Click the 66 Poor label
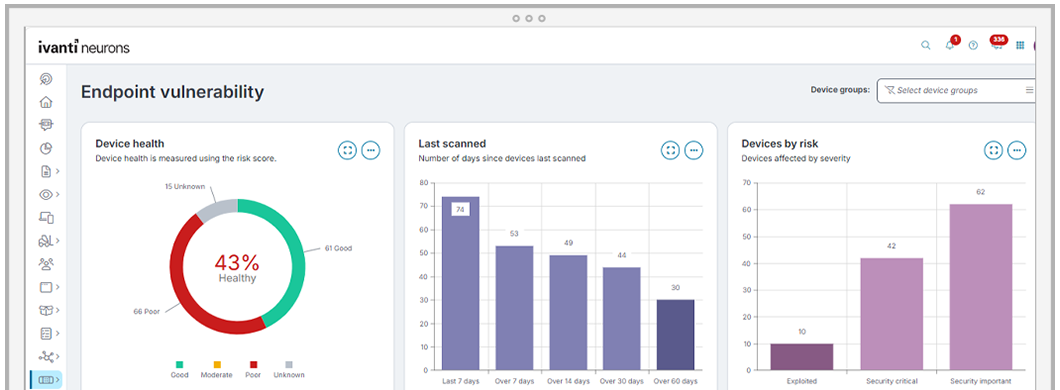 tap(146, 312)
